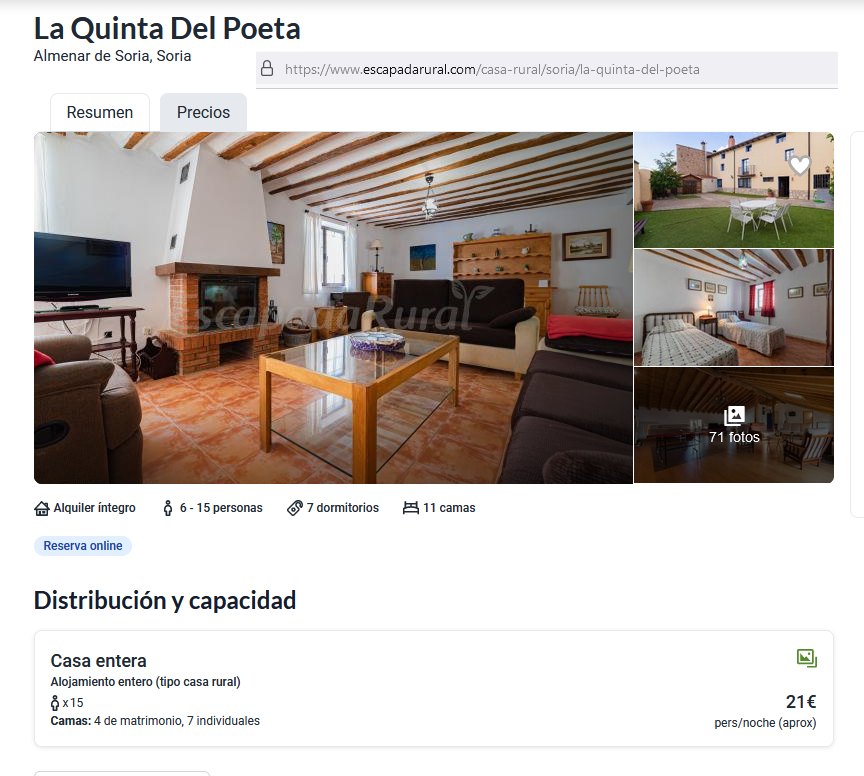Open the 71 fotos gallery icon

click(x=734, y=416)
